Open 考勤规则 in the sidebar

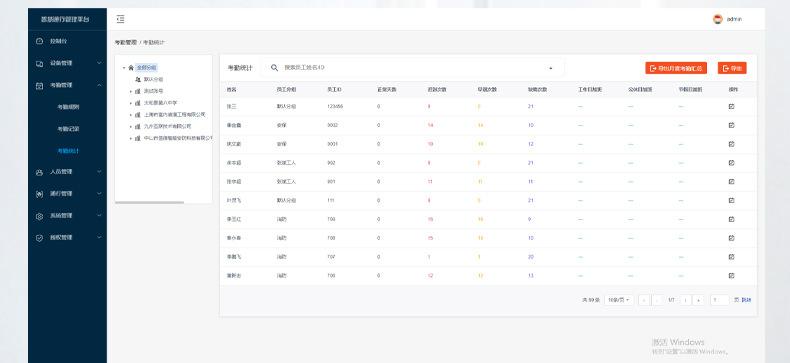68,107
